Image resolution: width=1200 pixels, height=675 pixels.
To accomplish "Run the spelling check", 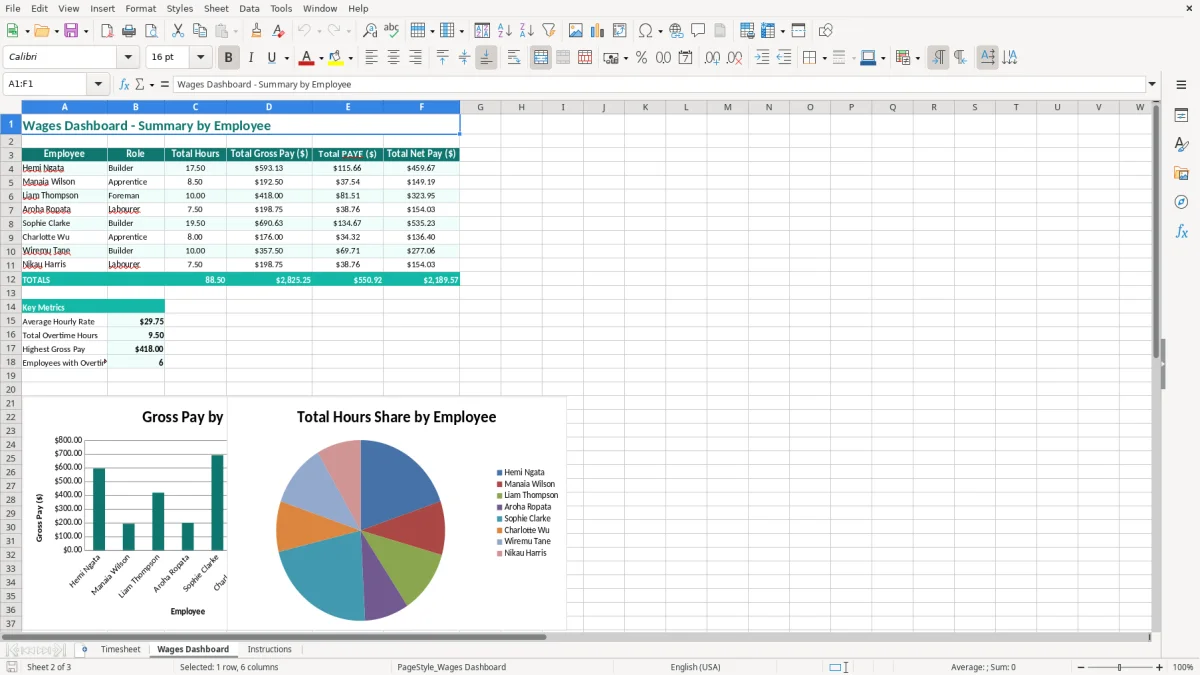I will click(x=392, y=31).
